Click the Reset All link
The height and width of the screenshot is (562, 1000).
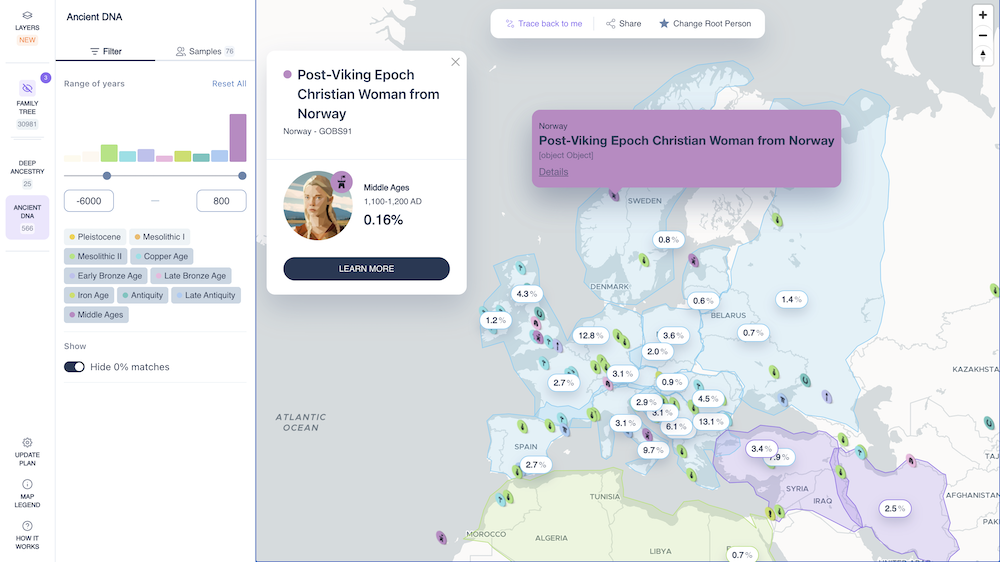coord(229,84)
